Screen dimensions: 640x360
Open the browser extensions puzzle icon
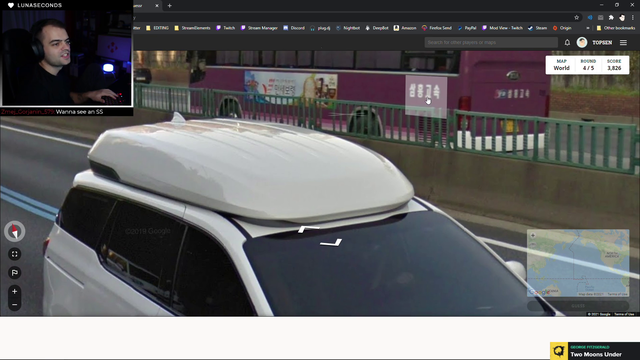click(611, 18)
